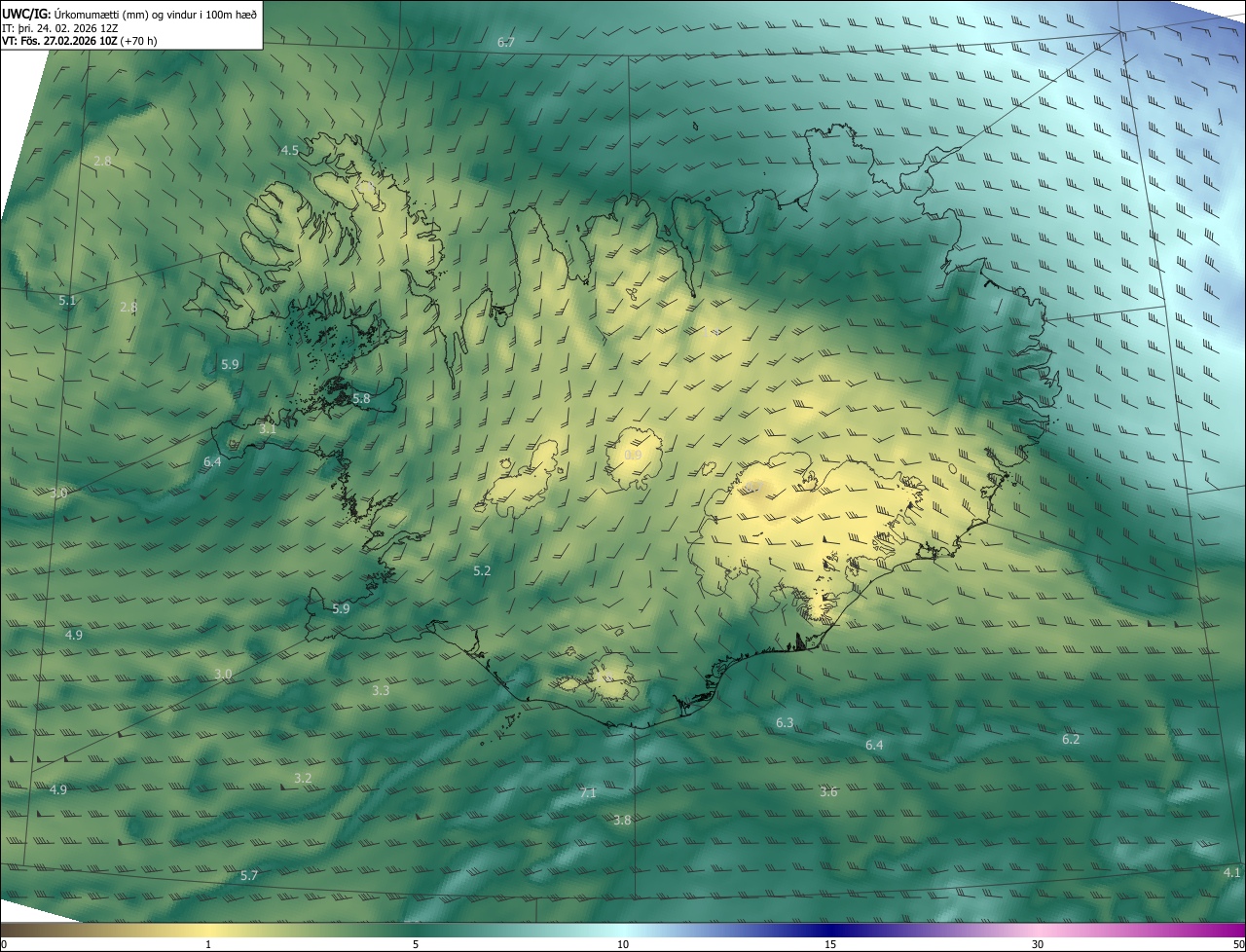Click the IT initial time line in header
1246x952 pixels.
tap(60, 27)
